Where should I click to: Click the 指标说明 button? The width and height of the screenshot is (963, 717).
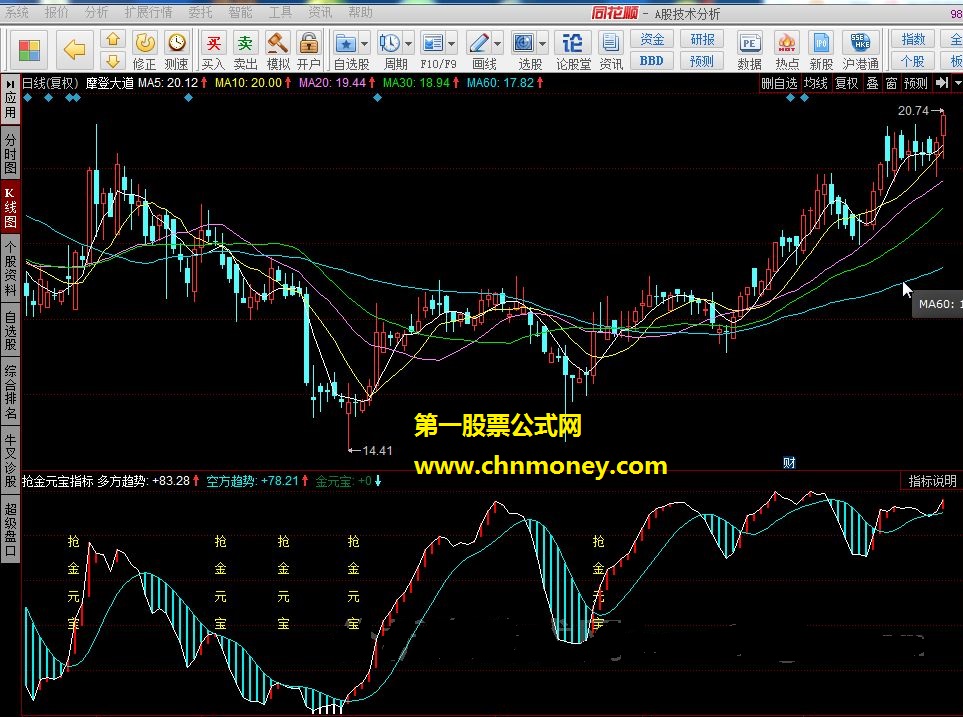[932, 481]
